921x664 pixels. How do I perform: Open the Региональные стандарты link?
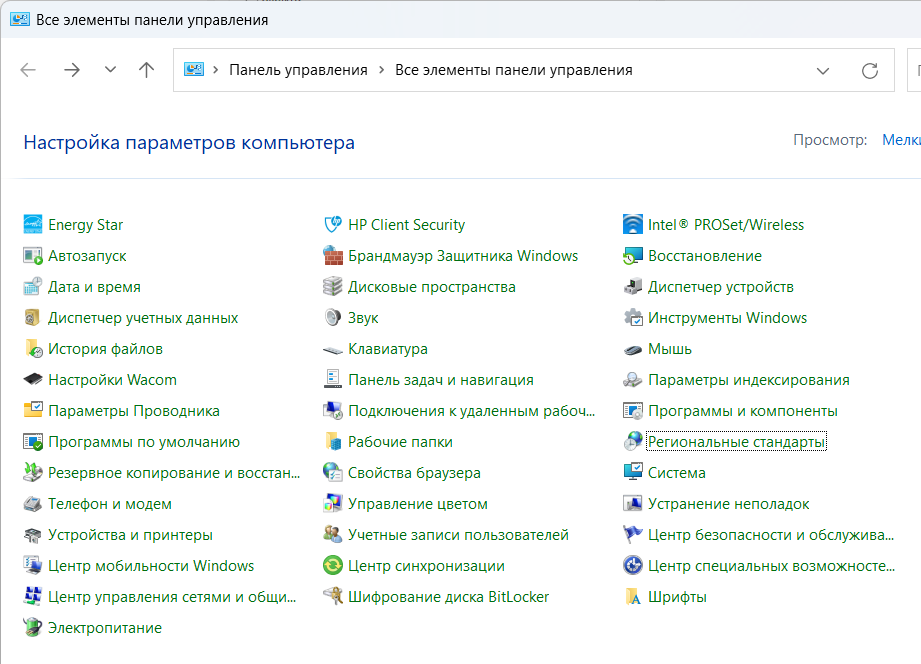tap(736, 441)
